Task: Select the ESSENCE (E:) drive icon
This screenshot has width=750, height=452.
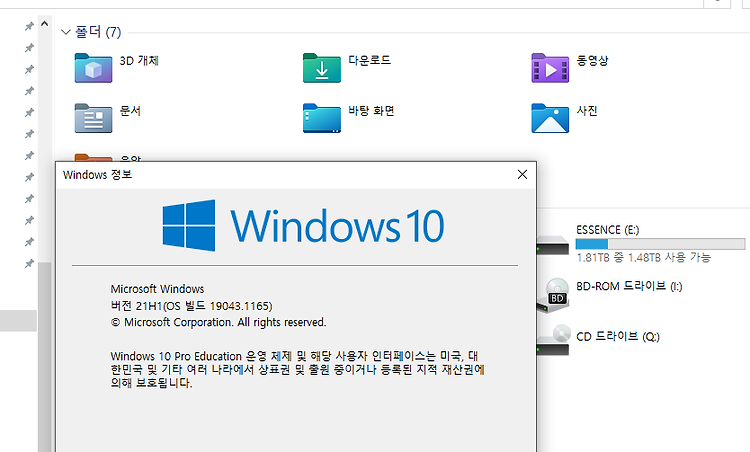Action: pyautogui.click(x=552, y=244)
